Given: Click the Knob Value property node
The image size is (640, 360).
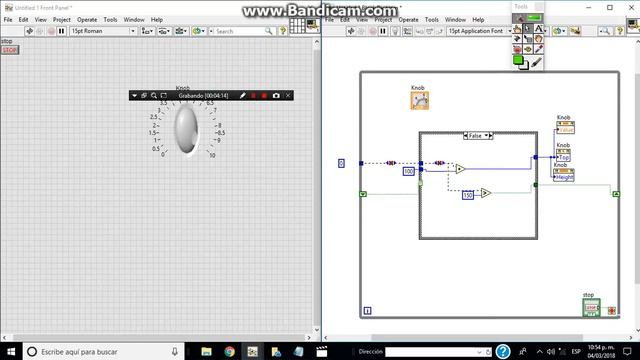Looking at the screenshot, I should click(566, 127).
